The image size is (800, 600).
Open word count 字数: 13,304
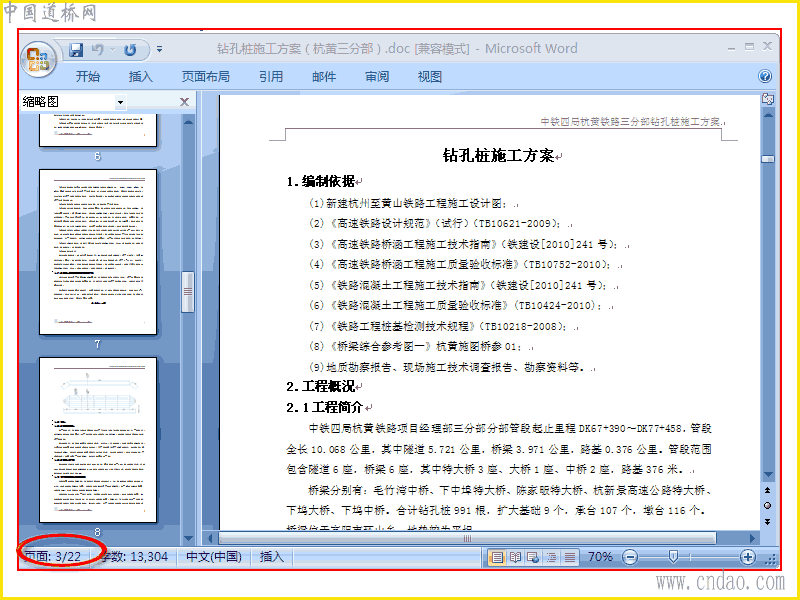pos(134,556)
